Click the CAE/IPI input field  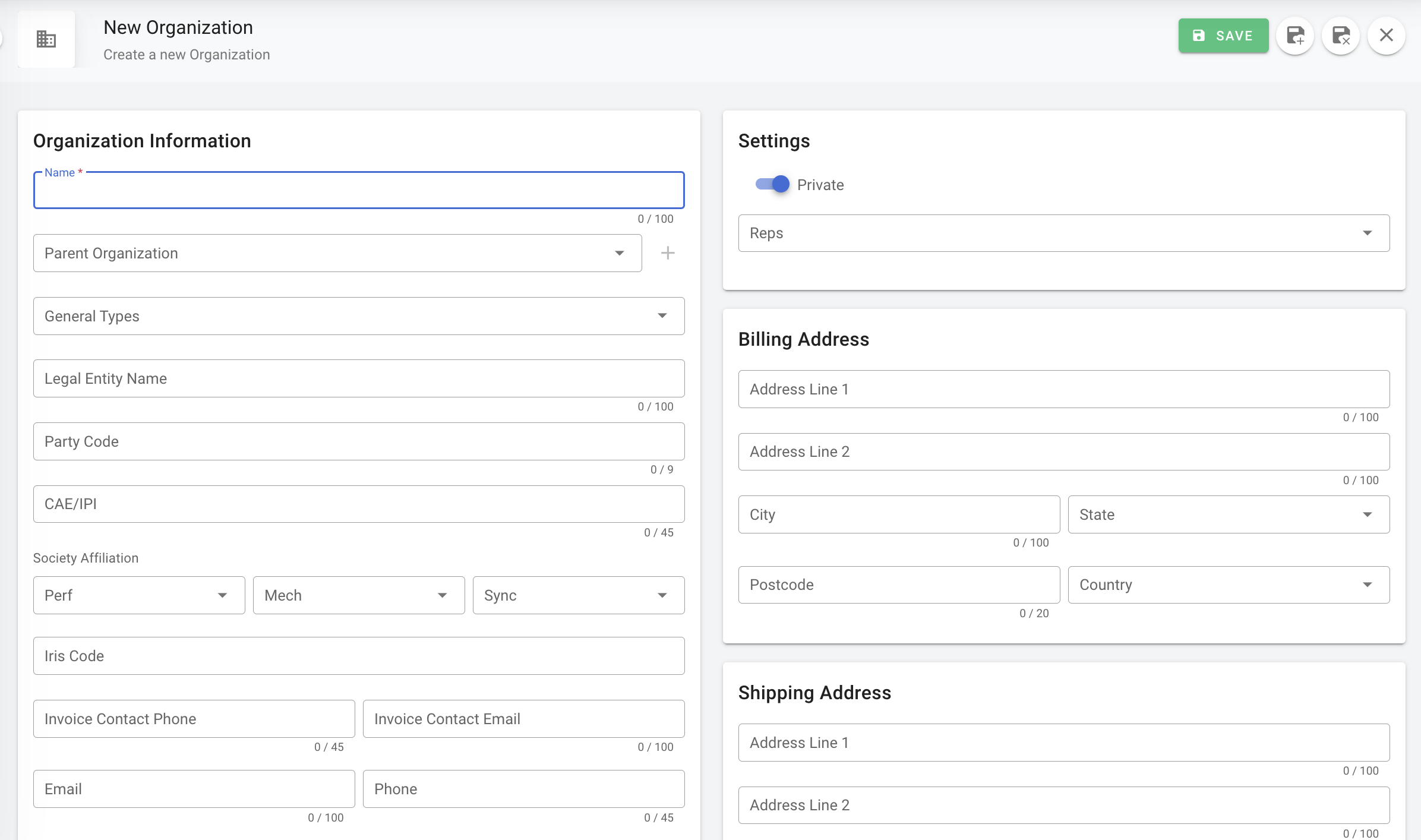point(358,504)
